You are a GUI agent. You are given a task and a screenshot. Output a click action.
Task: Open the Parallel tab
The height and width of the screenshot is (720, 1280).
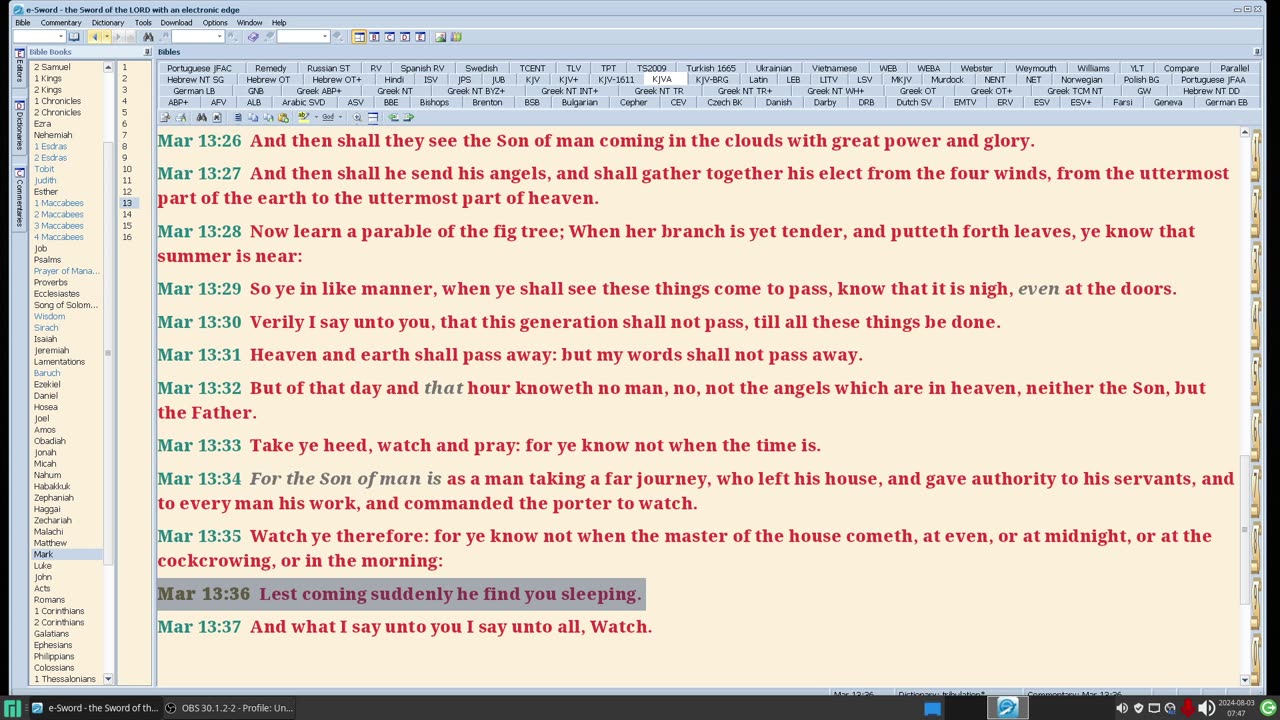[x=1234, y=69]
